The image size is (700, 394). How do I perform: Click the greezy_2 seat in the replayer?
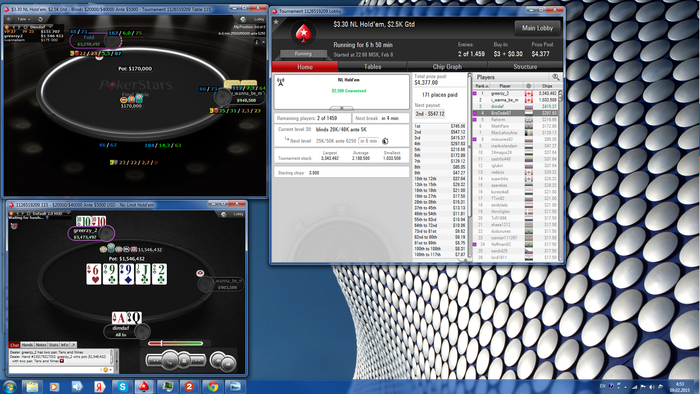(91, 233)
